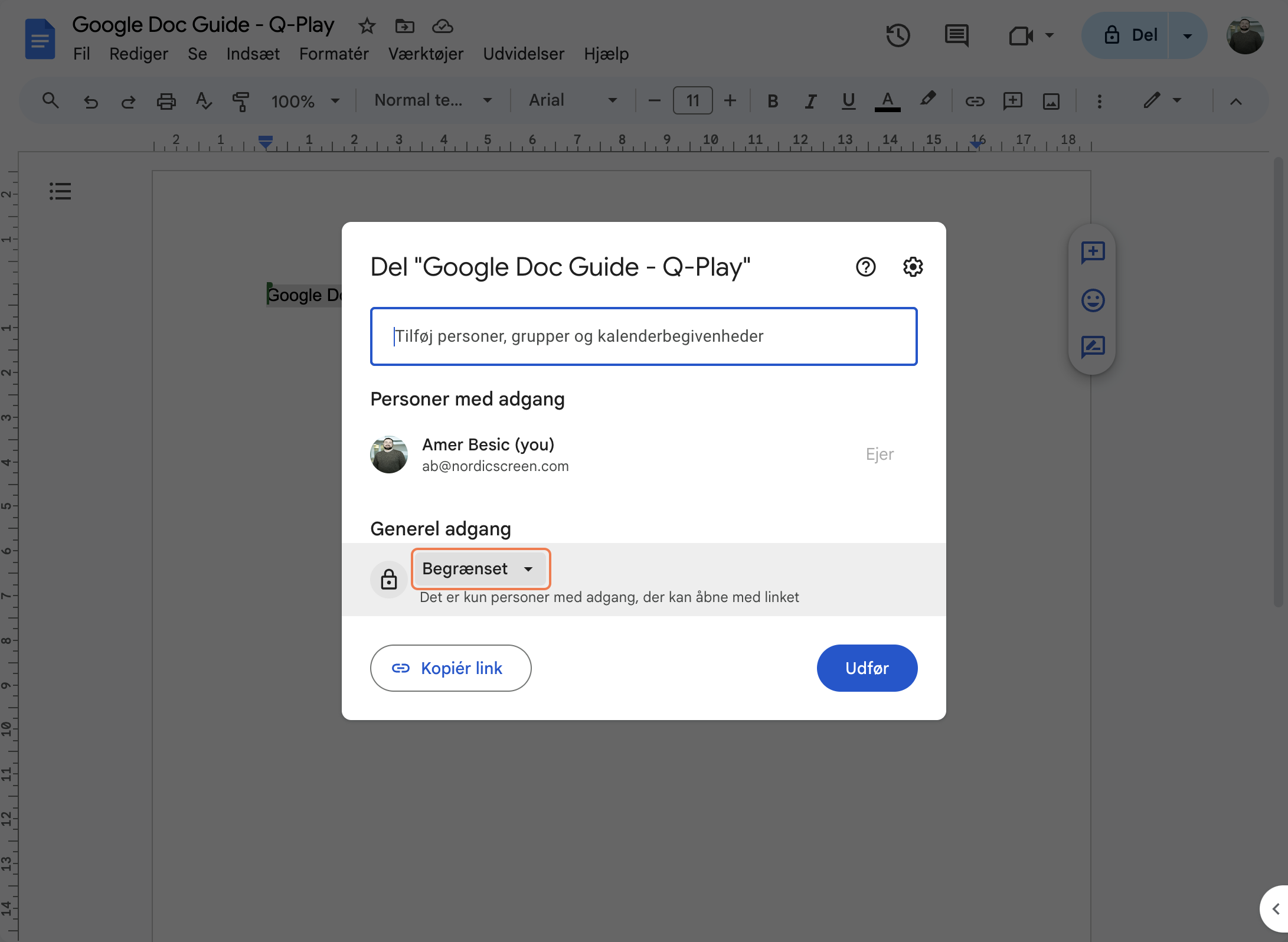Open version history clock icon
Screen dimensions: 1288x942
point(898,35)
